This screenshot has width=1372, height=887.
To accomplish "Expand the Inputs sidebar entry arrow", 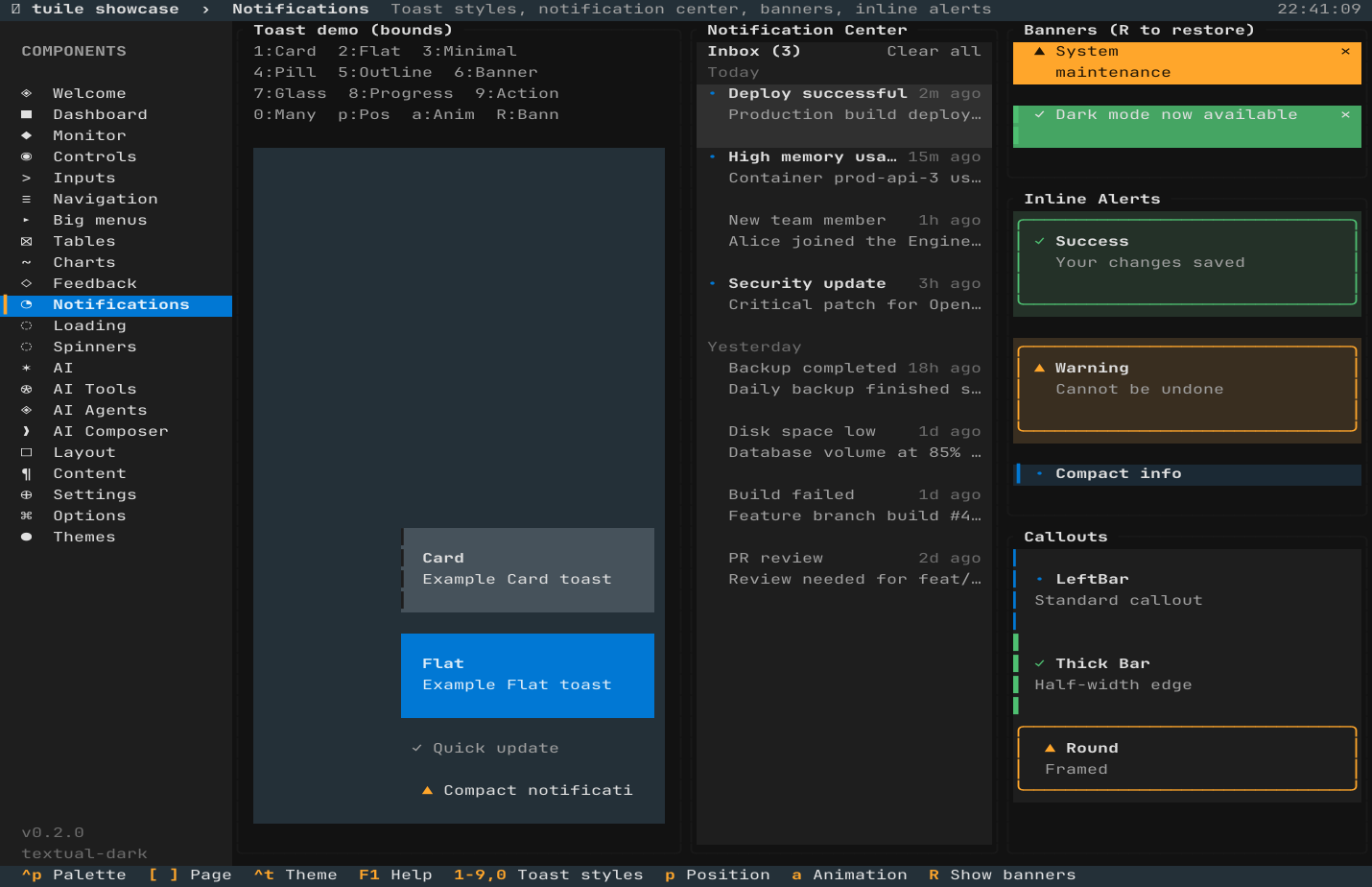I will (27, 178).
